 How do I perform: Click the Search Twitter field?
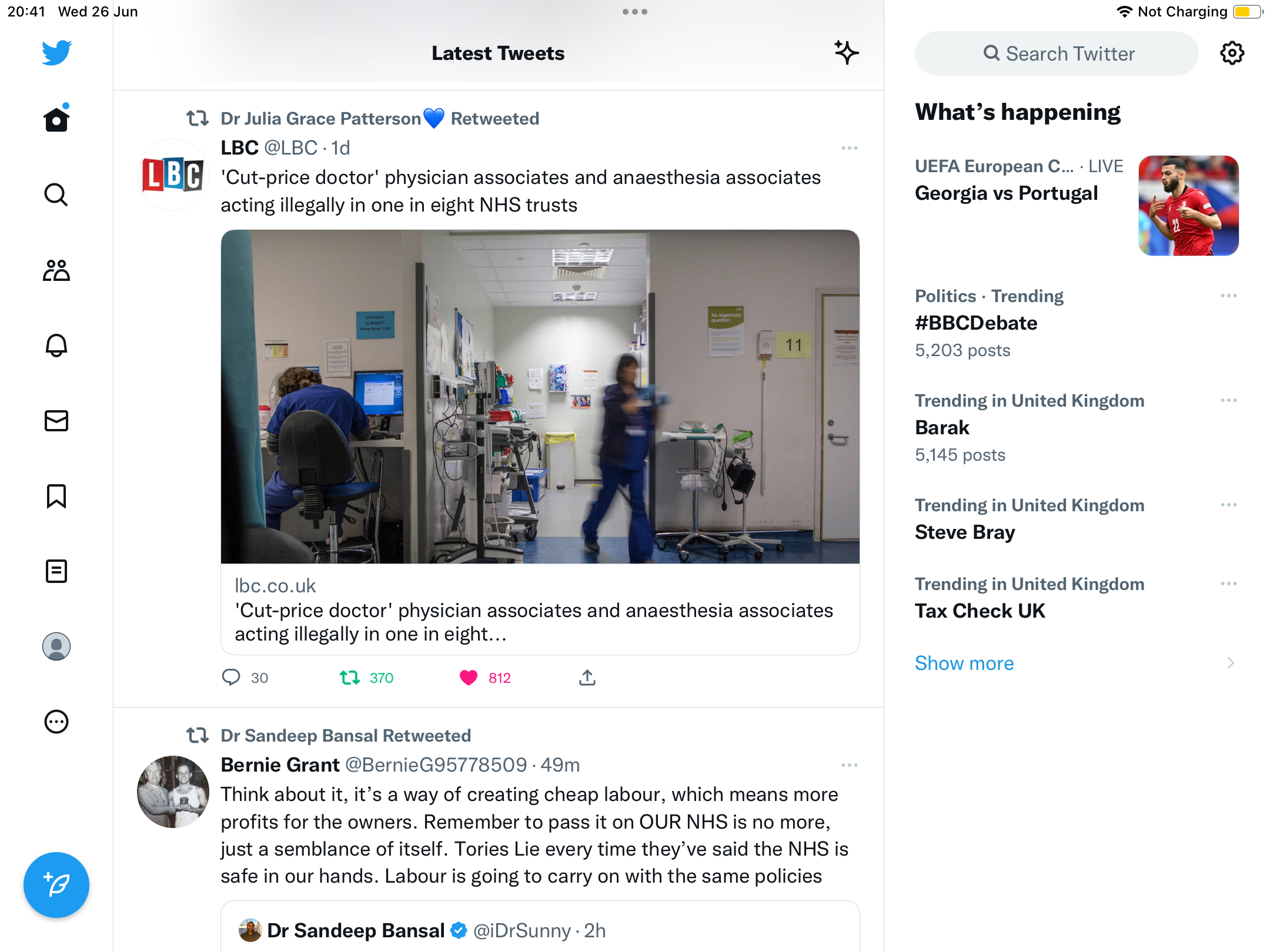[x=1057, y=53]
